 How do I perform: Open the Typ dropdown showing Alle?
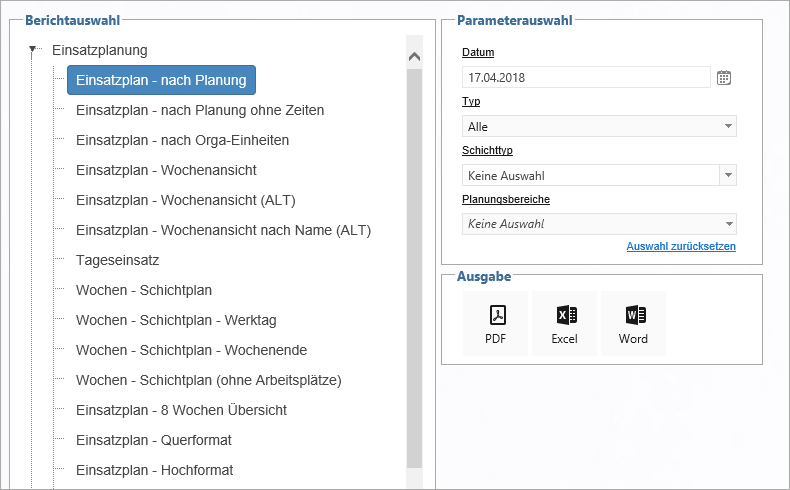click(x=599, y=126)
